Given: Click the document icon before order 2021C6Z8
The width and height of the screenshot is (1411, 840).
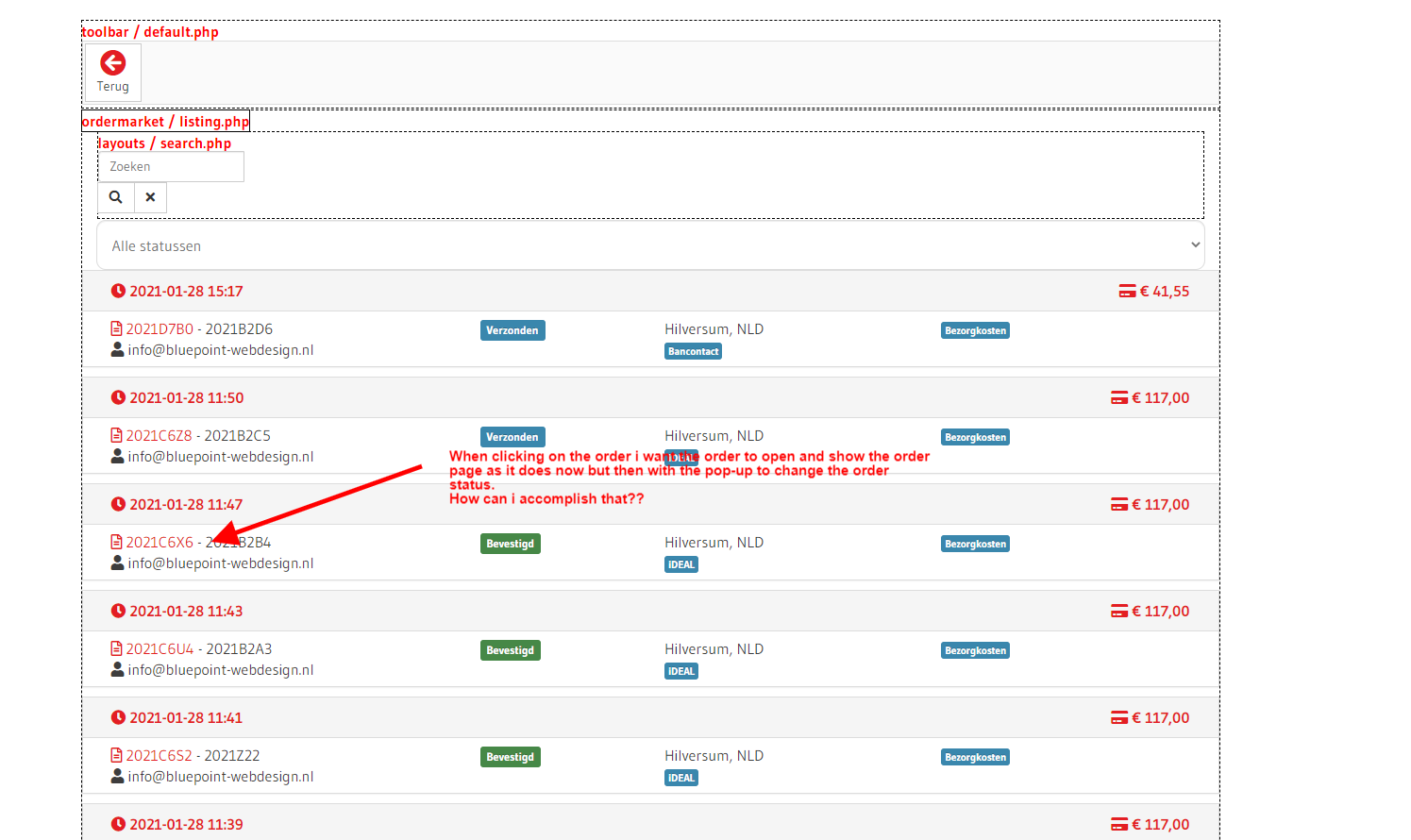Looking at the screenshot, I should coord(117,435).
